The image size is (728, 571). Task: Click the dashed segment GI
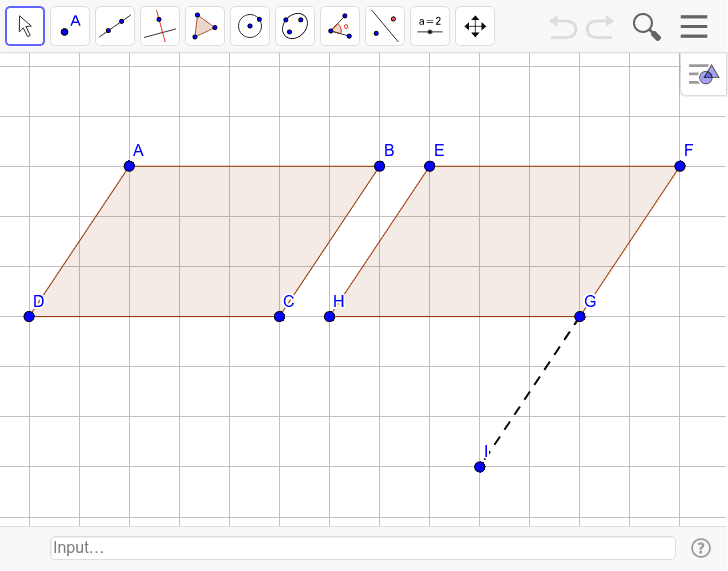(530, 391)
